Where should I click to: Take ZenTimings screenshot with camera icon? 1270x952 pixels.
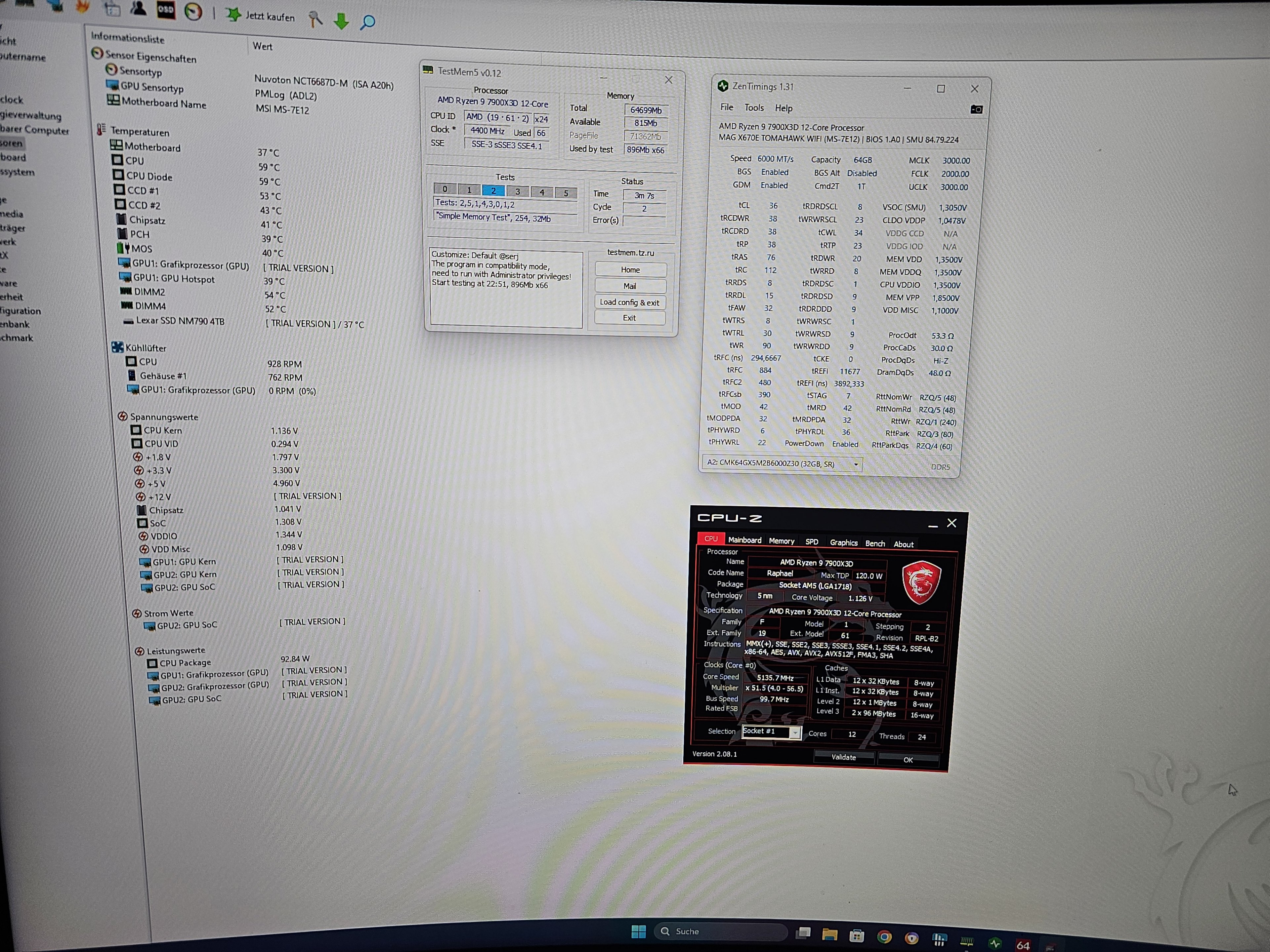(976, 110)
